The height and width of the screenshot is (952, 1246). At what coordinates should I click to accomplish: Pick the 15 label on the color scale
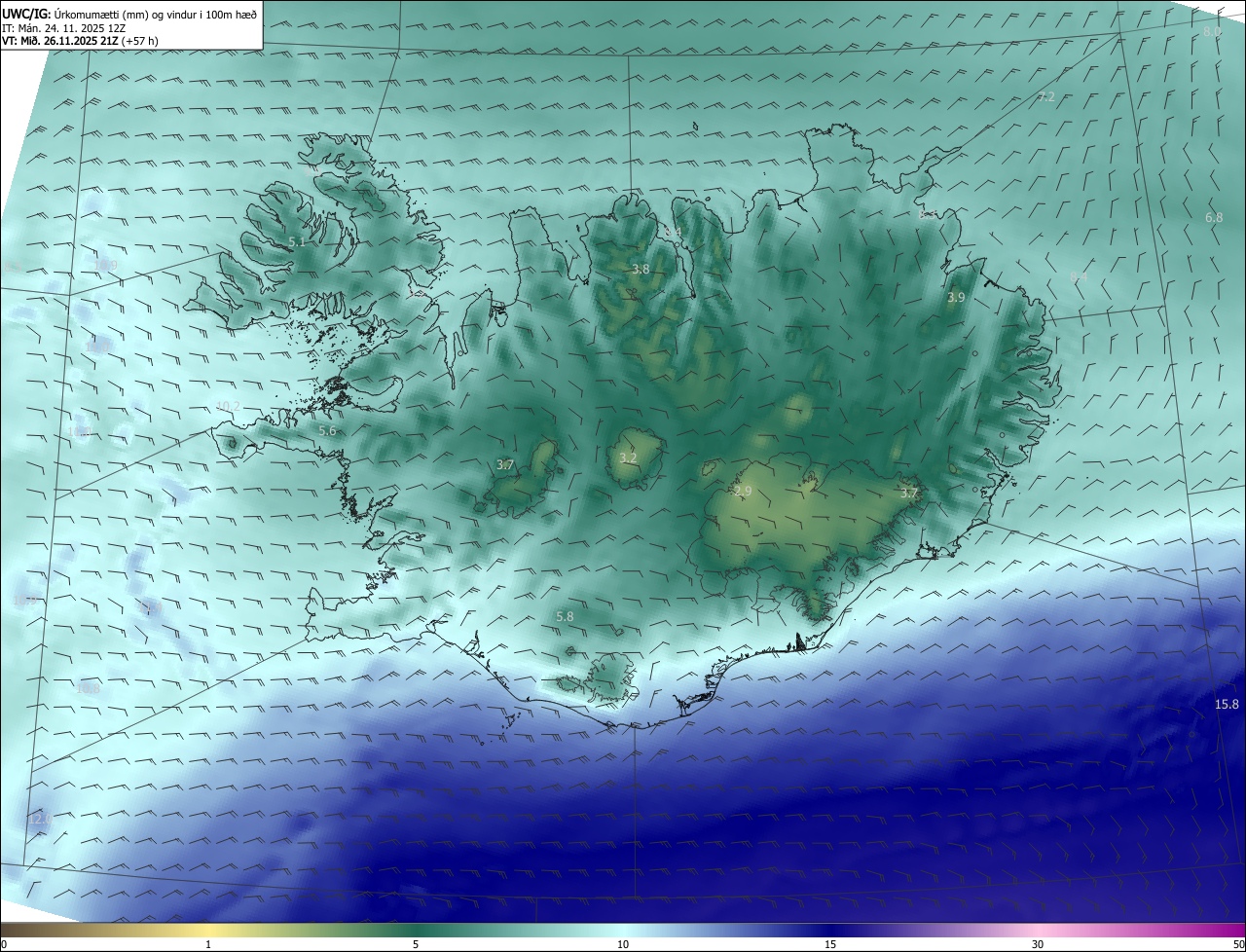pos(830,944)
